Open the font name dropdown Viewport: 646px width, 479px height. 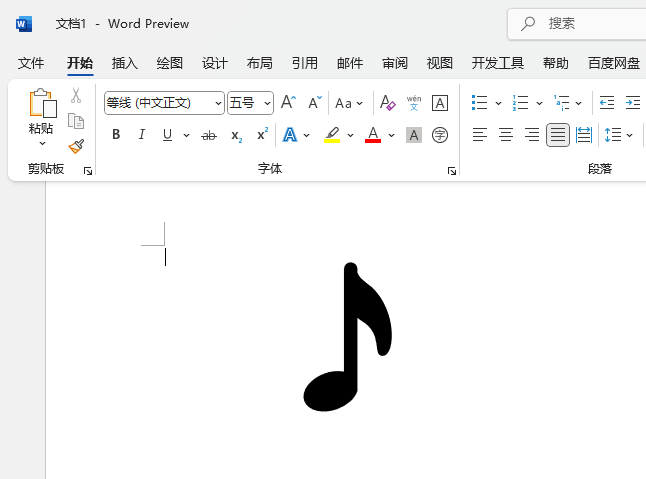tap(218, 103)
